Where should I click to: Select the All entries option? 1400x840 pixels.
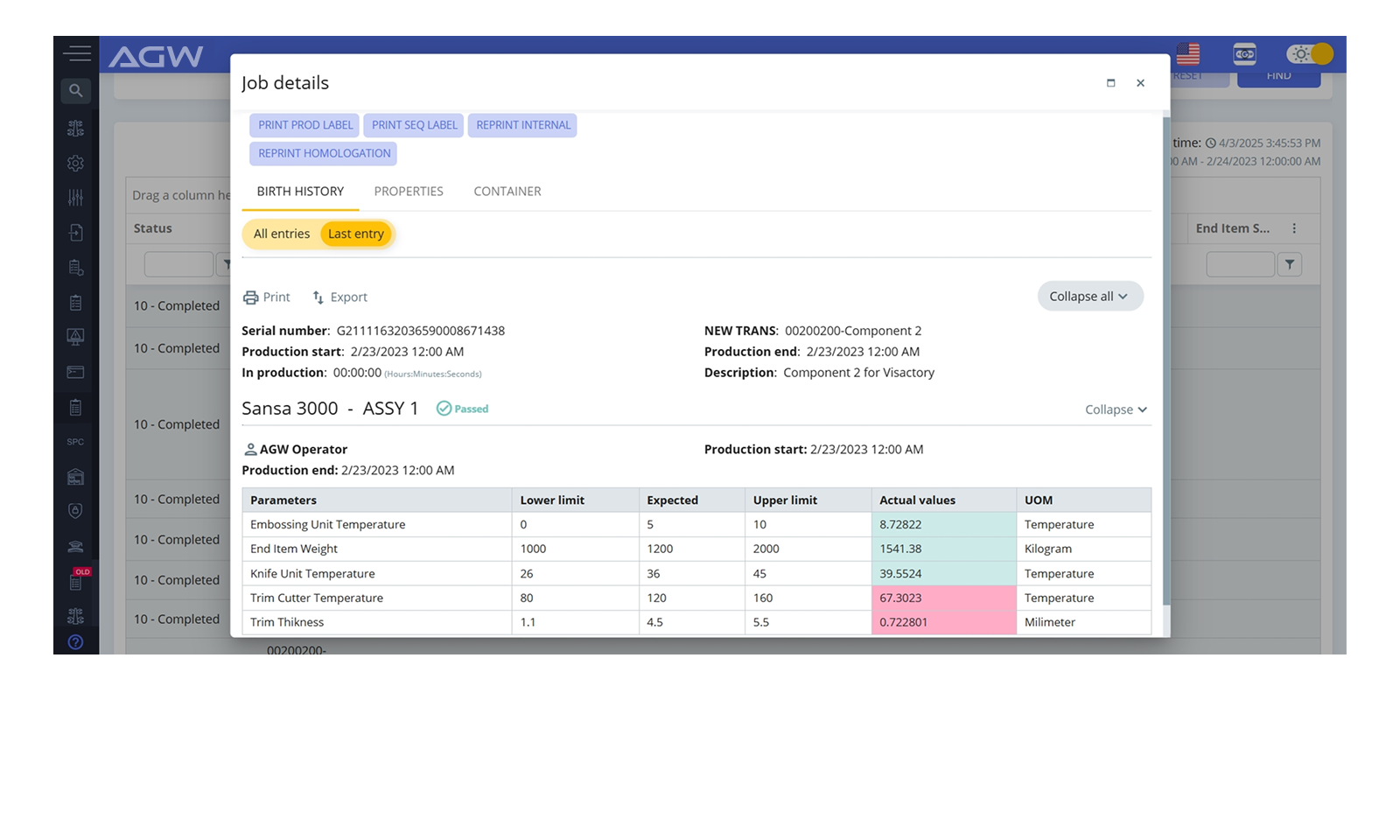click(282, 234)
